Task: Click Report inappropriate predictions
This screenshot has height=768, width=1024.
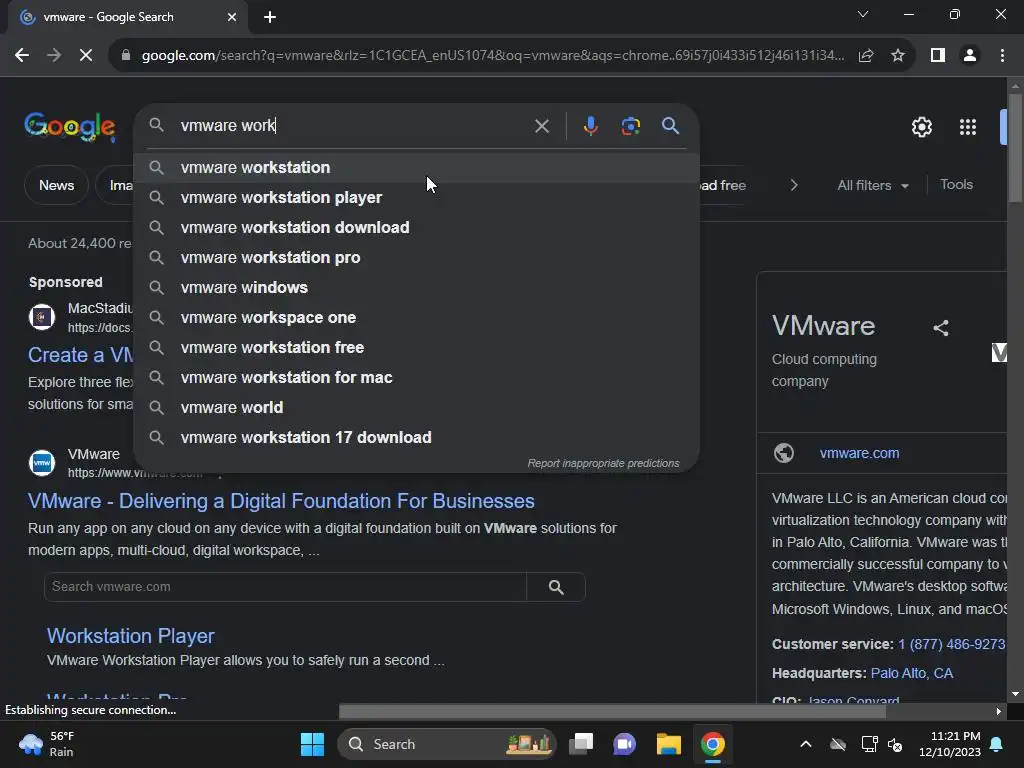Action: (603, 463)
